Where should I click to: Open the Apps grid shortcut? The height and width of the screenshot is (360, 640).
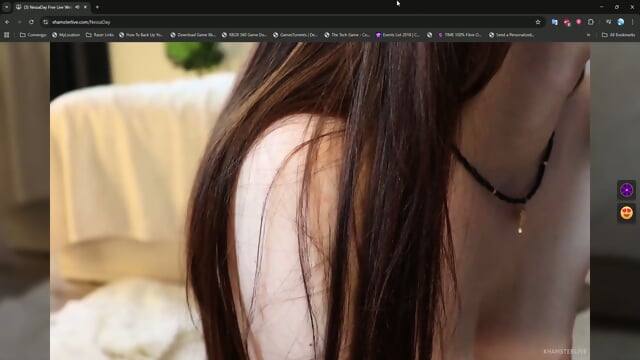tap(7, 35)
